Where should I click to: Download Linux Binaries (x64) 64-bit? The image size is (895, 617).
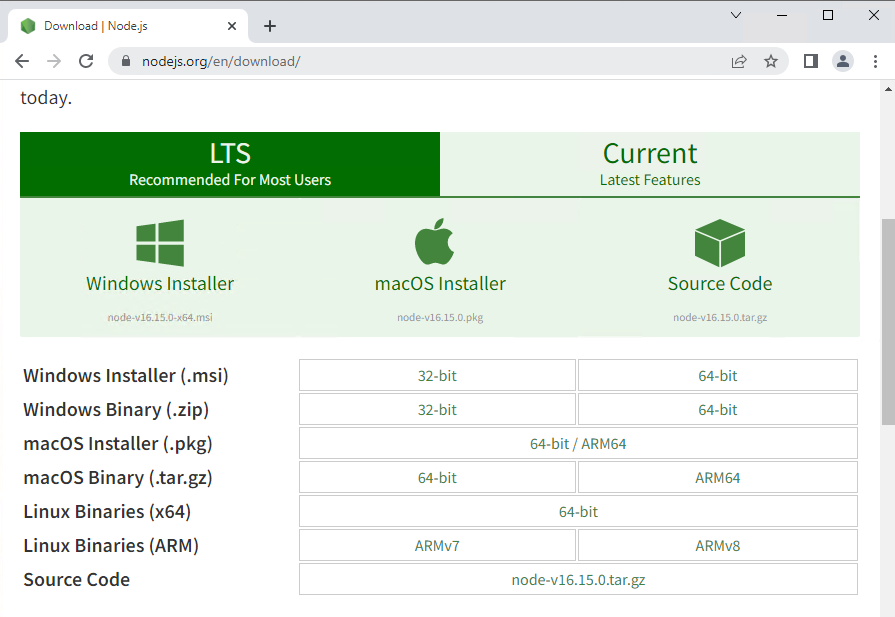point(578,511)
